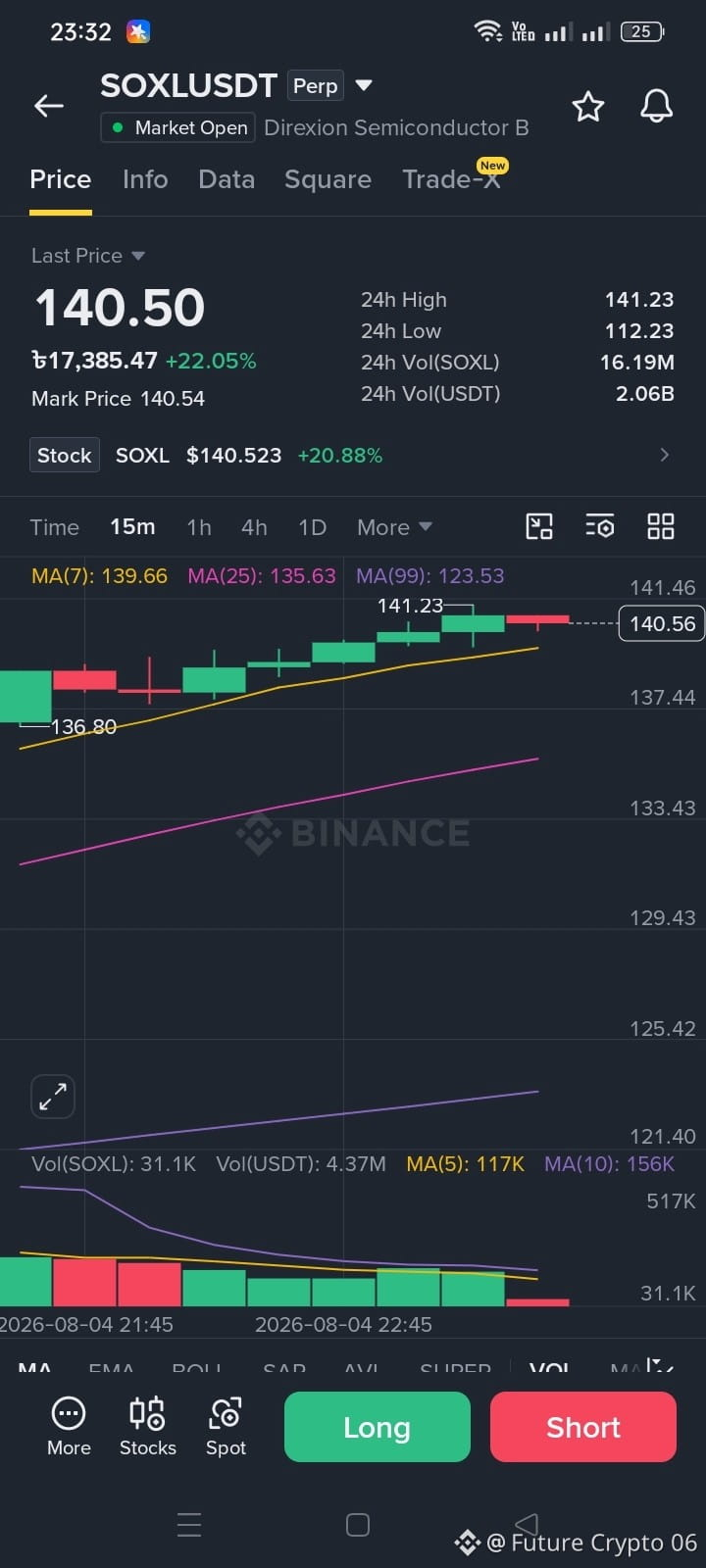This screenshot has width=706, height=1568.
Task: Tap the volume MA(5): 117K label
Action: [x=466, y=1164]
